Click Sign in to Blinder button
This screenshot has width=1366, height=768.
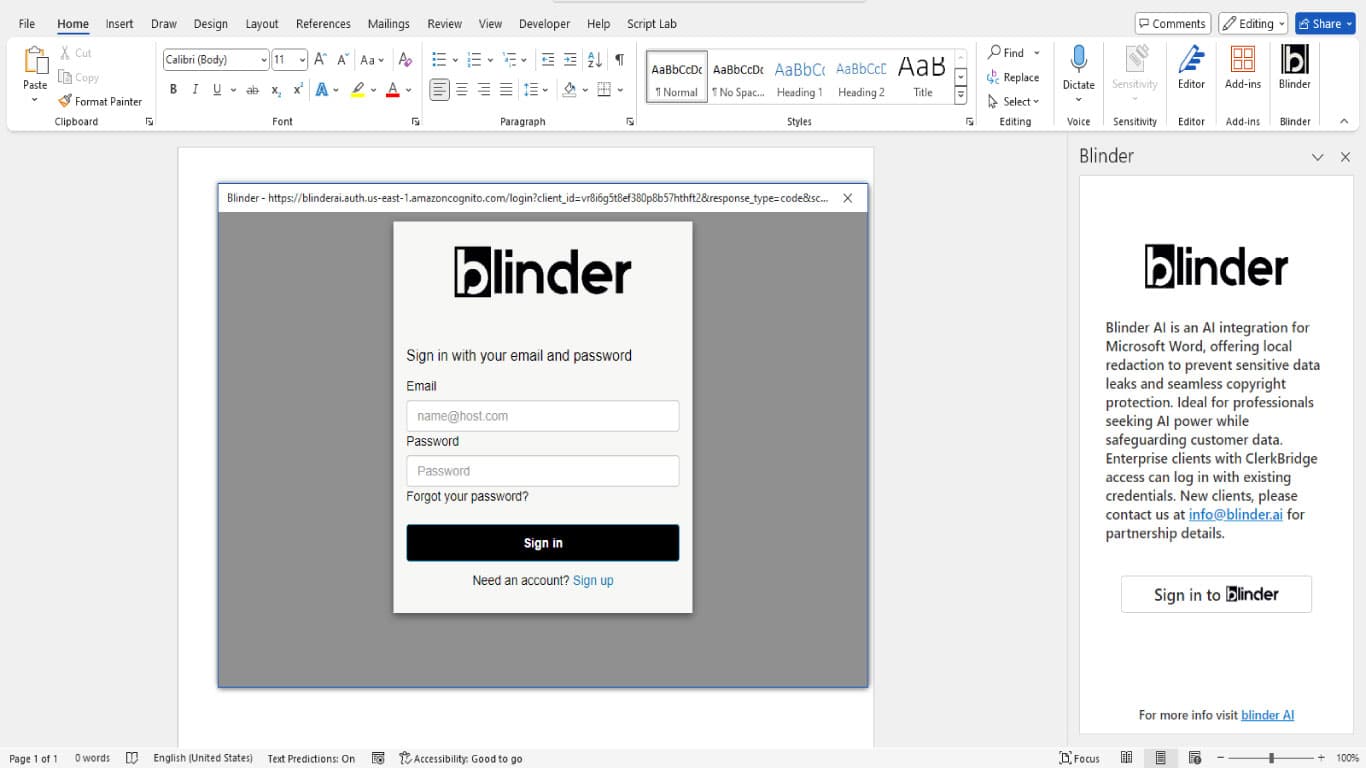coord(1216,594)
